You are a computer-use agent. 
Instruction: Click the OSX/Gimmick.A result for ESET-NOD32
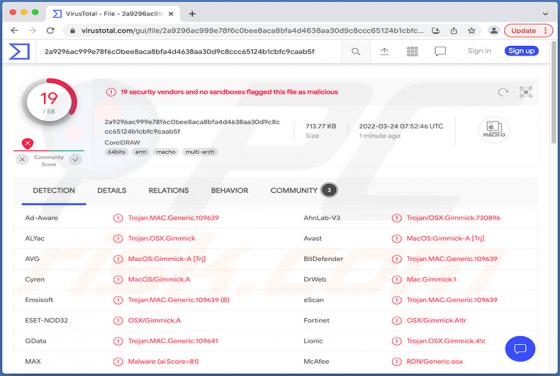click(154, 320)
